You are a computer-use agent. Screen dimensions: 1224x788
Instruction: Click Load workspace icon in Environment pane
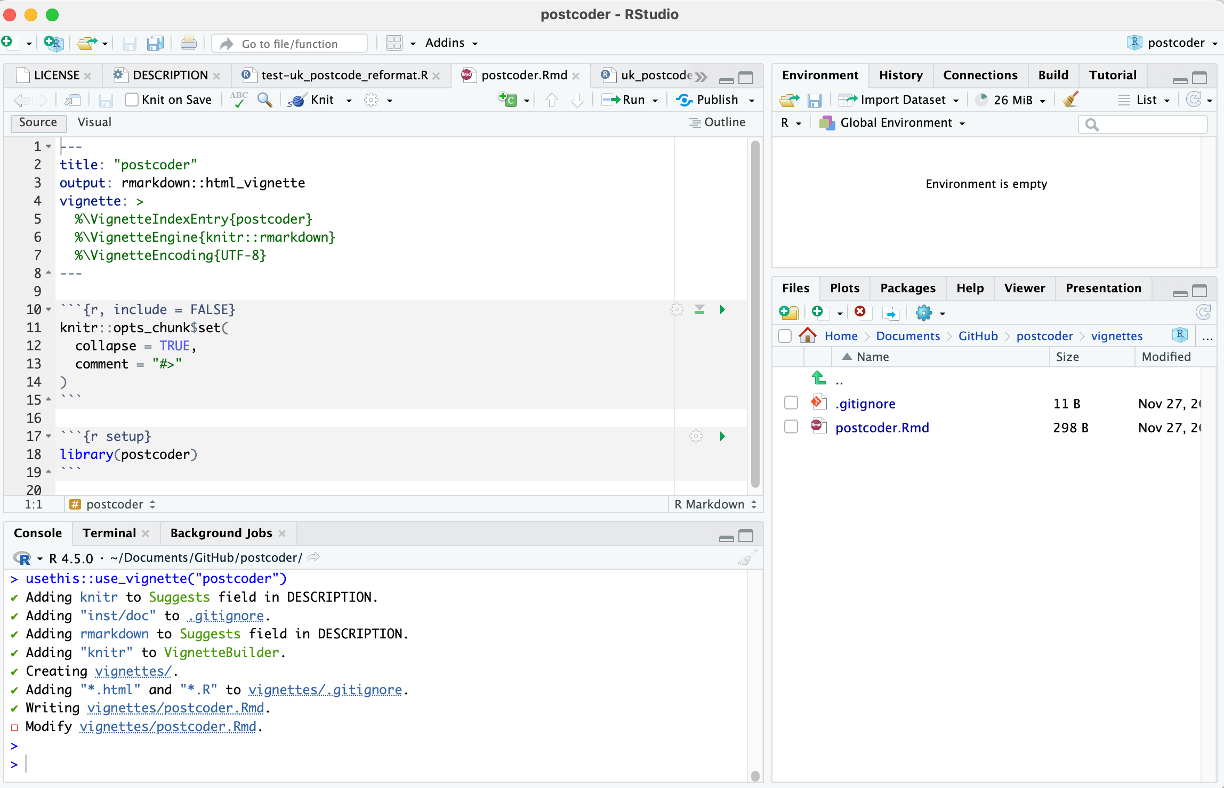[789, 100]
